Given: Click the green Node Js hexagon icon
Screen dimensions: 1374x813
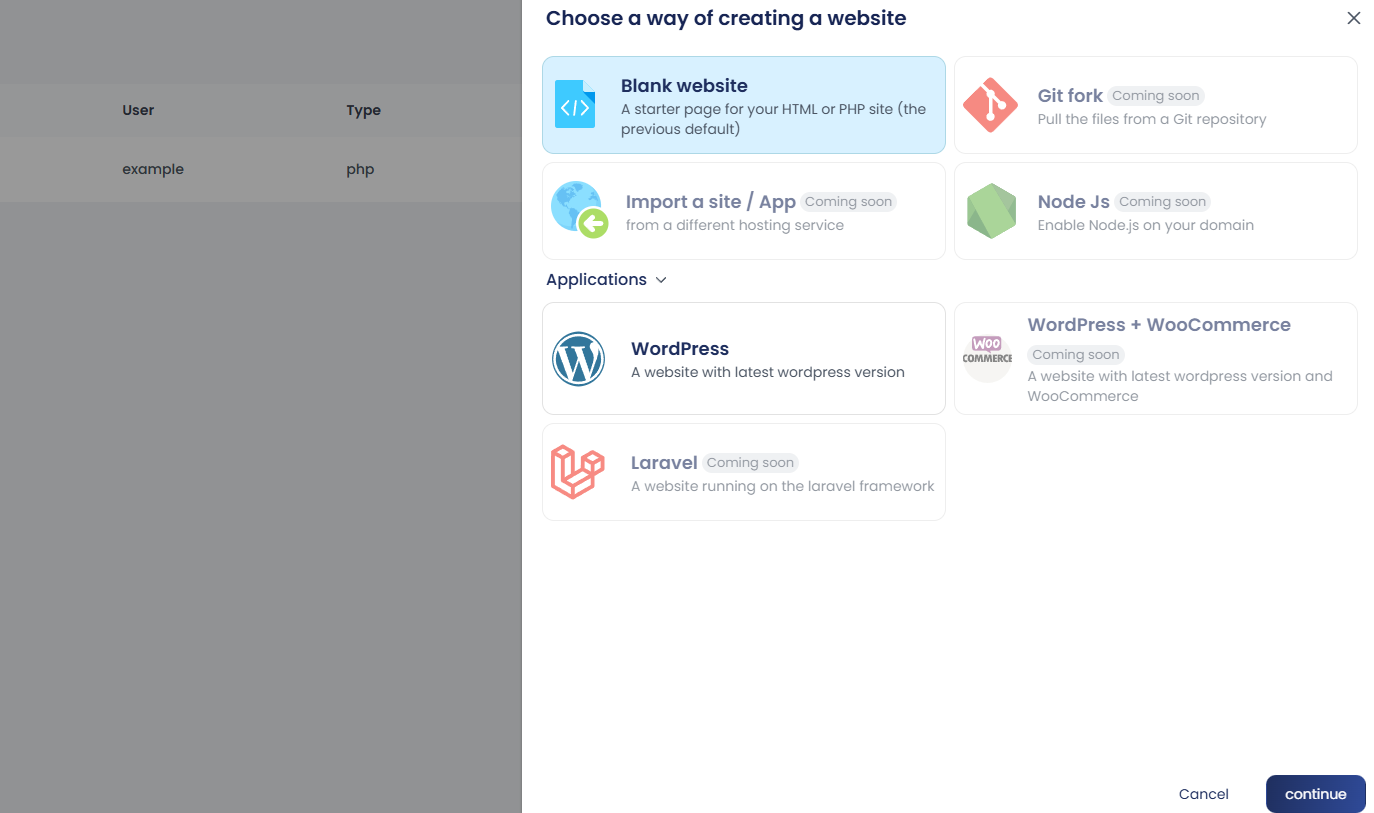Looking at the screenshot, I should click(x=991, y=211).
